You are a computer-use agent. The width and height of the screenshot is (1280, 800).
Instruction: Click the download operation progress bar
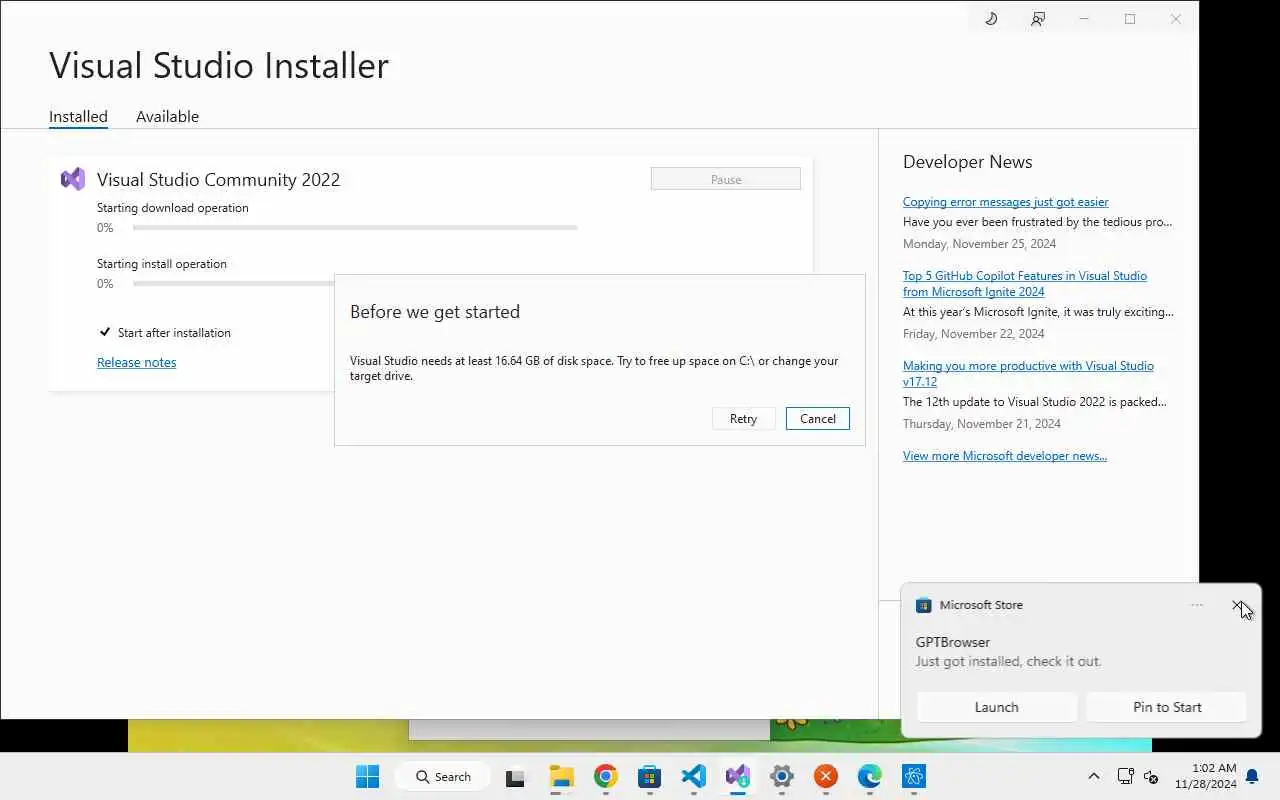pyautogui.click(x=355, y=228)
